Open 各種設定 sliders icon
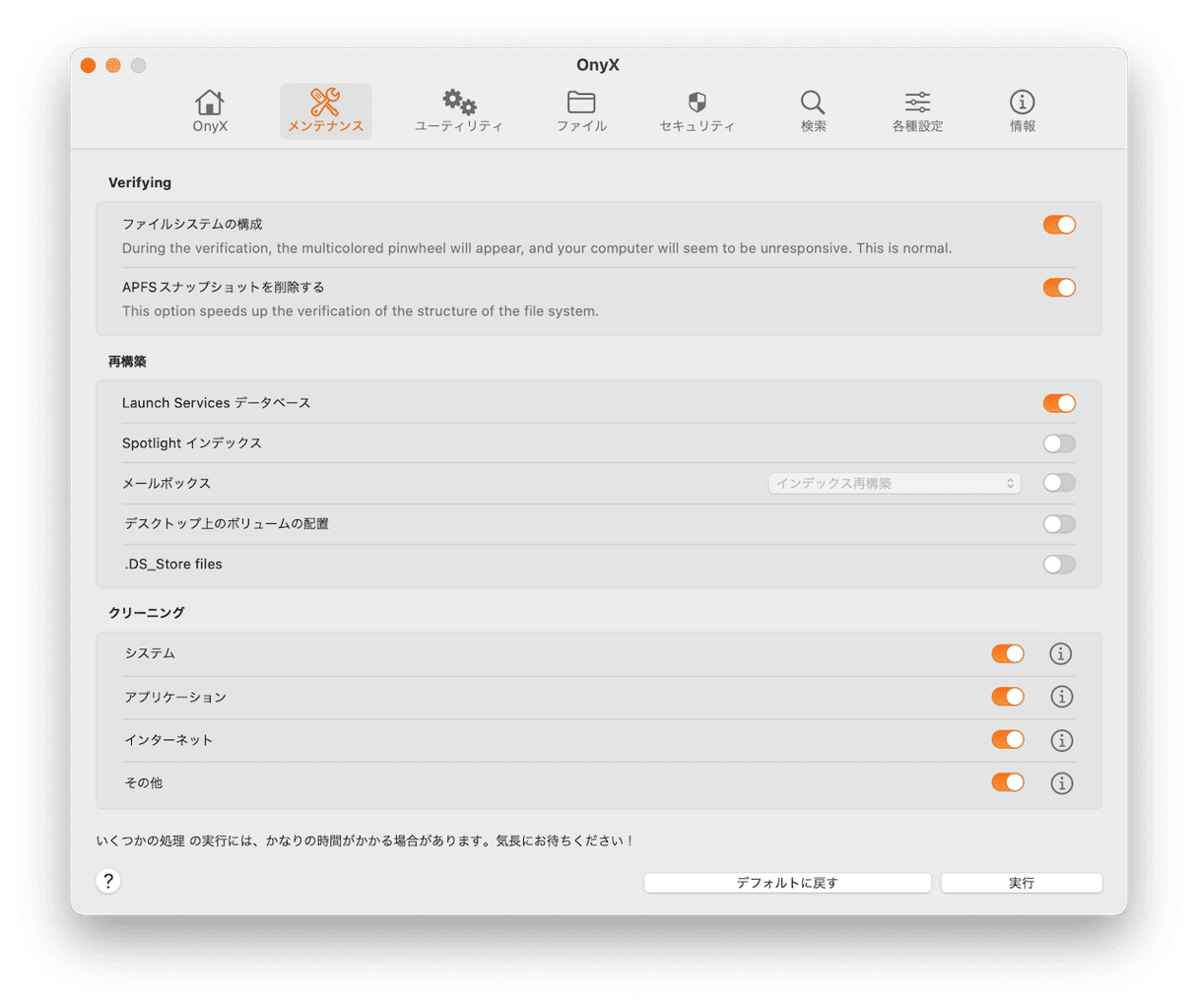This screenshot has width=1198, height=1008. click(917, 102)
